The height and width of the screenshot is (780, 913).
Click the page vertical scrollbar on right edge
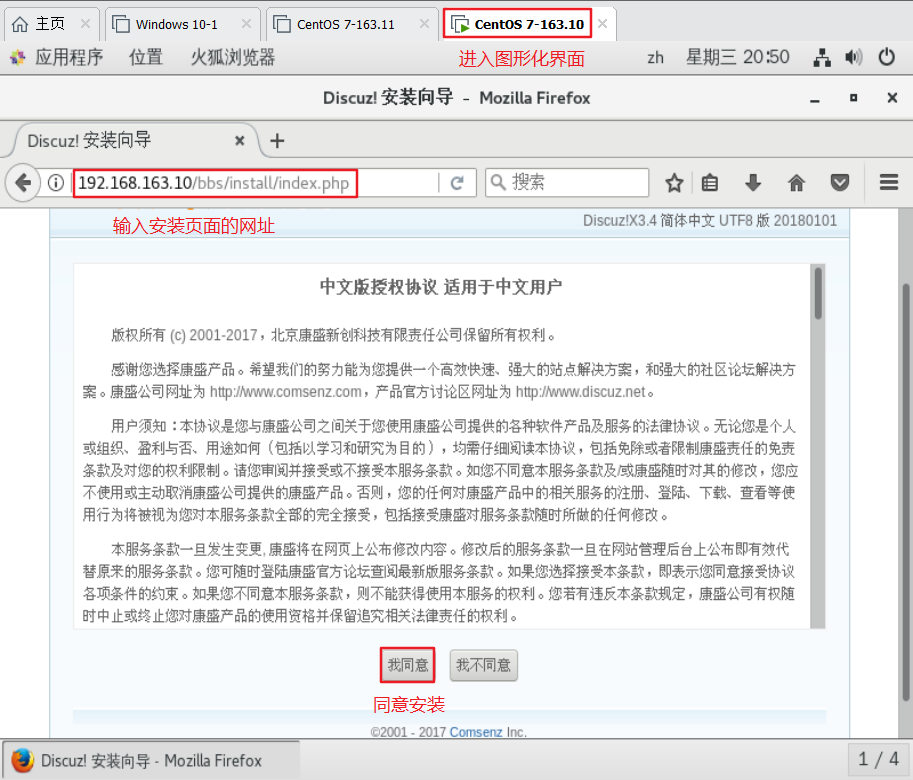[906, 492]
